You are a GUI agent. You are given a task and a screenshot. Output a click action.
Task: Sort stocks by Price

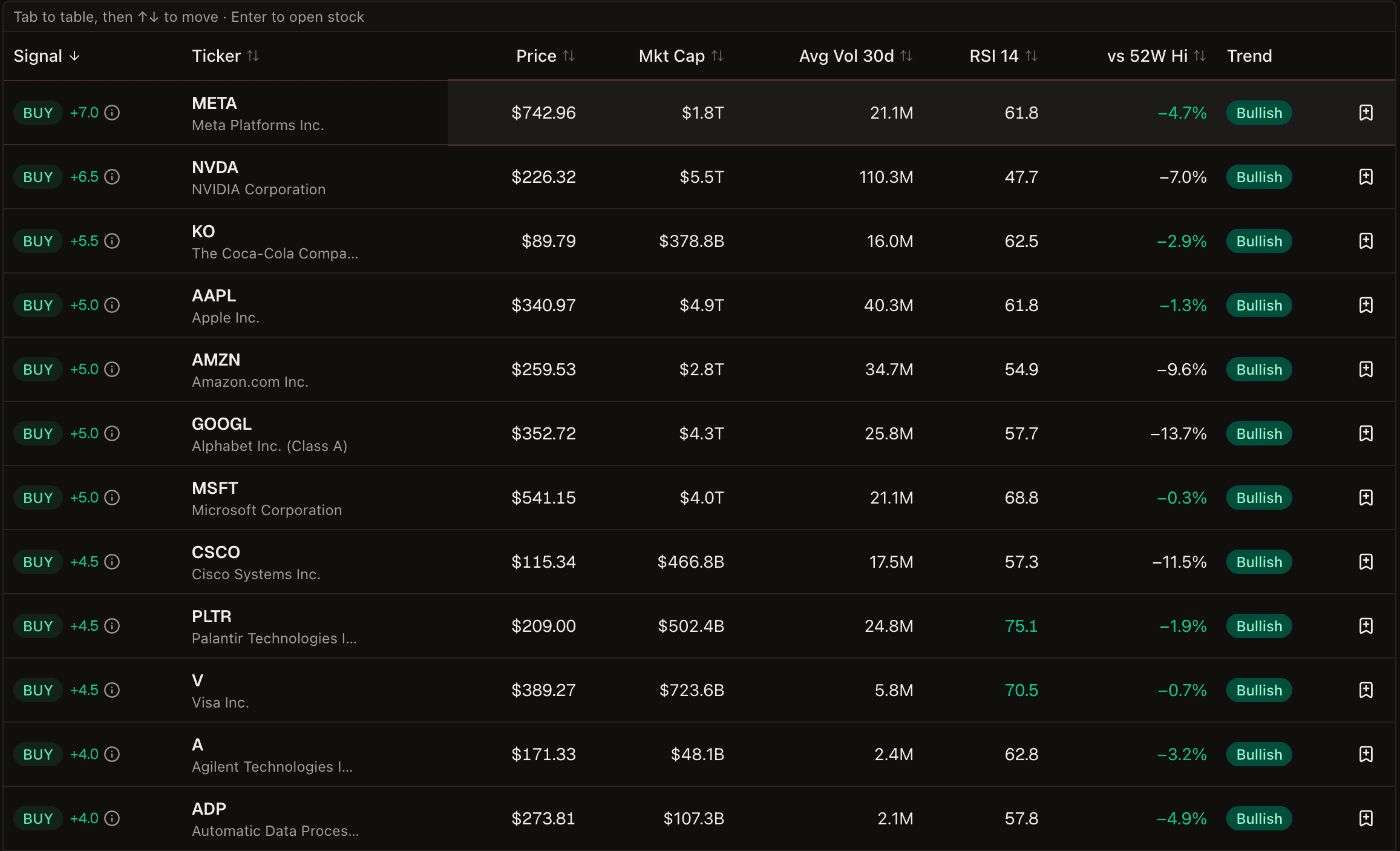tap(546, 56)
